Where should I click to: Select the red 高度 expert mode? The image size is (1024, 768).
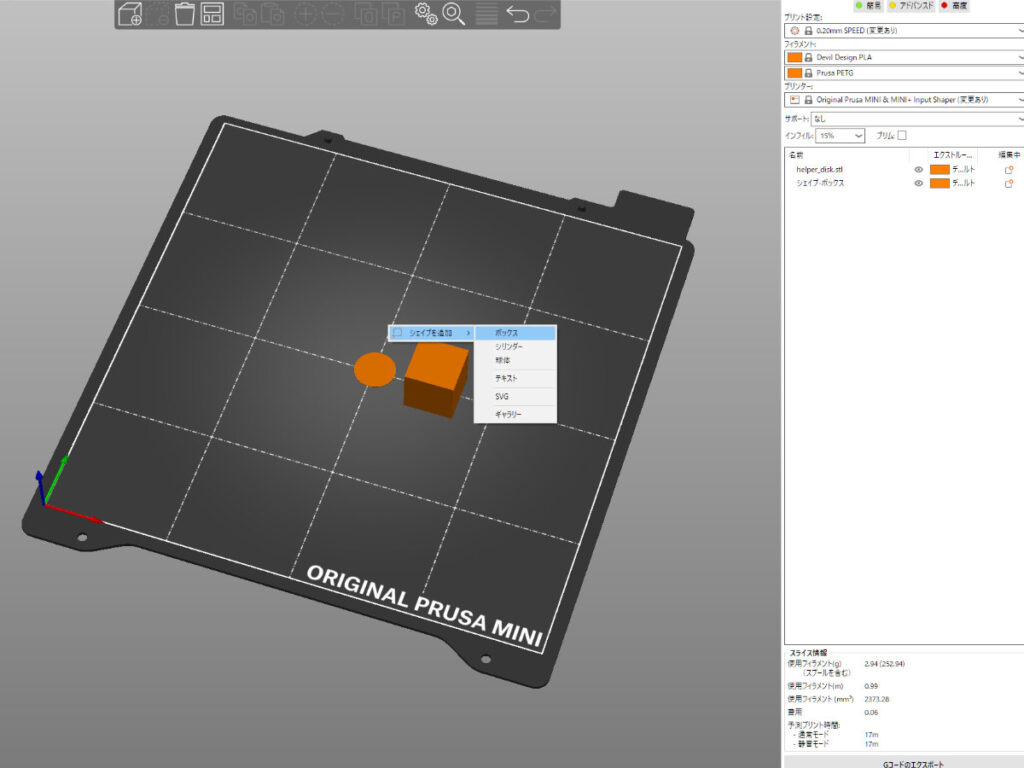coord(954,5)
